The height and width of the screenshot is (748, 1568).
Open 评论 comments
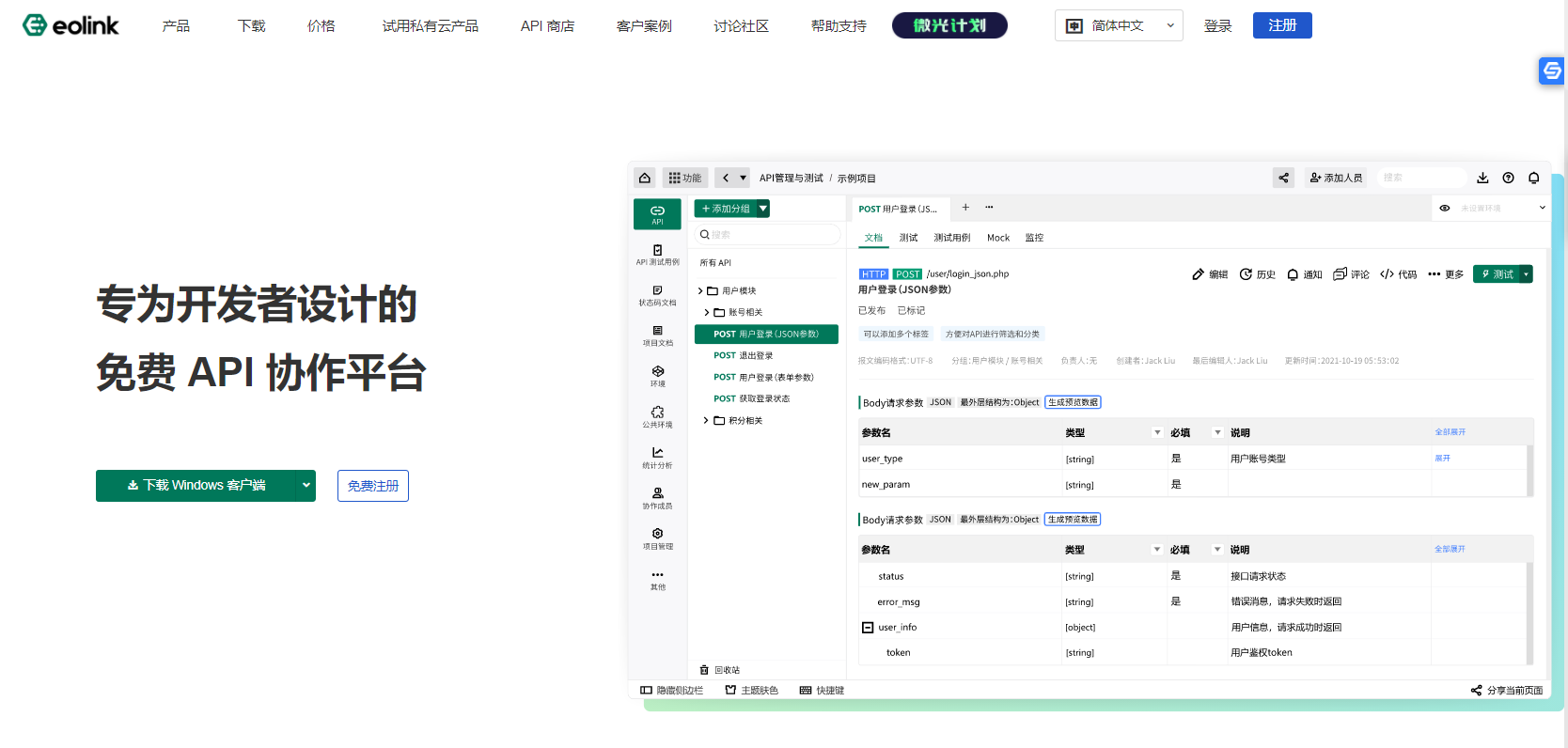(x=1351, y=274)
